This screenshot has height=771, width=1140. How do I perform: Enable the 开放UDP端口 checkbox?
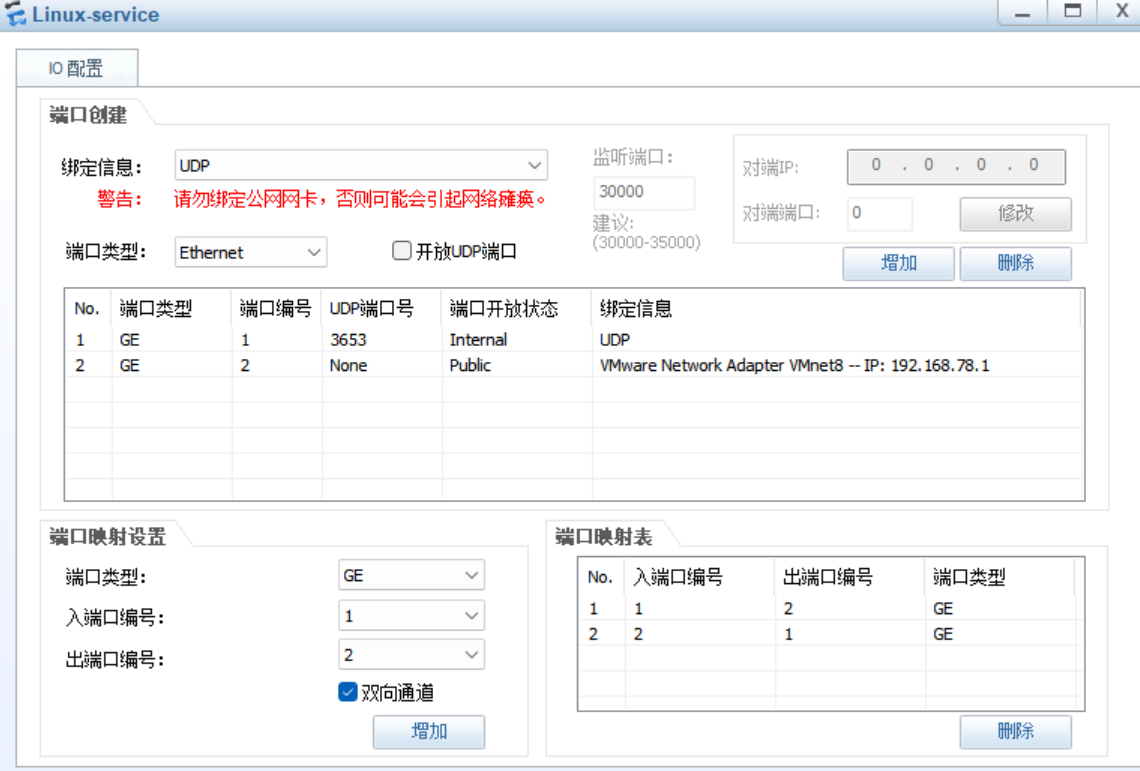pos(401,251)
